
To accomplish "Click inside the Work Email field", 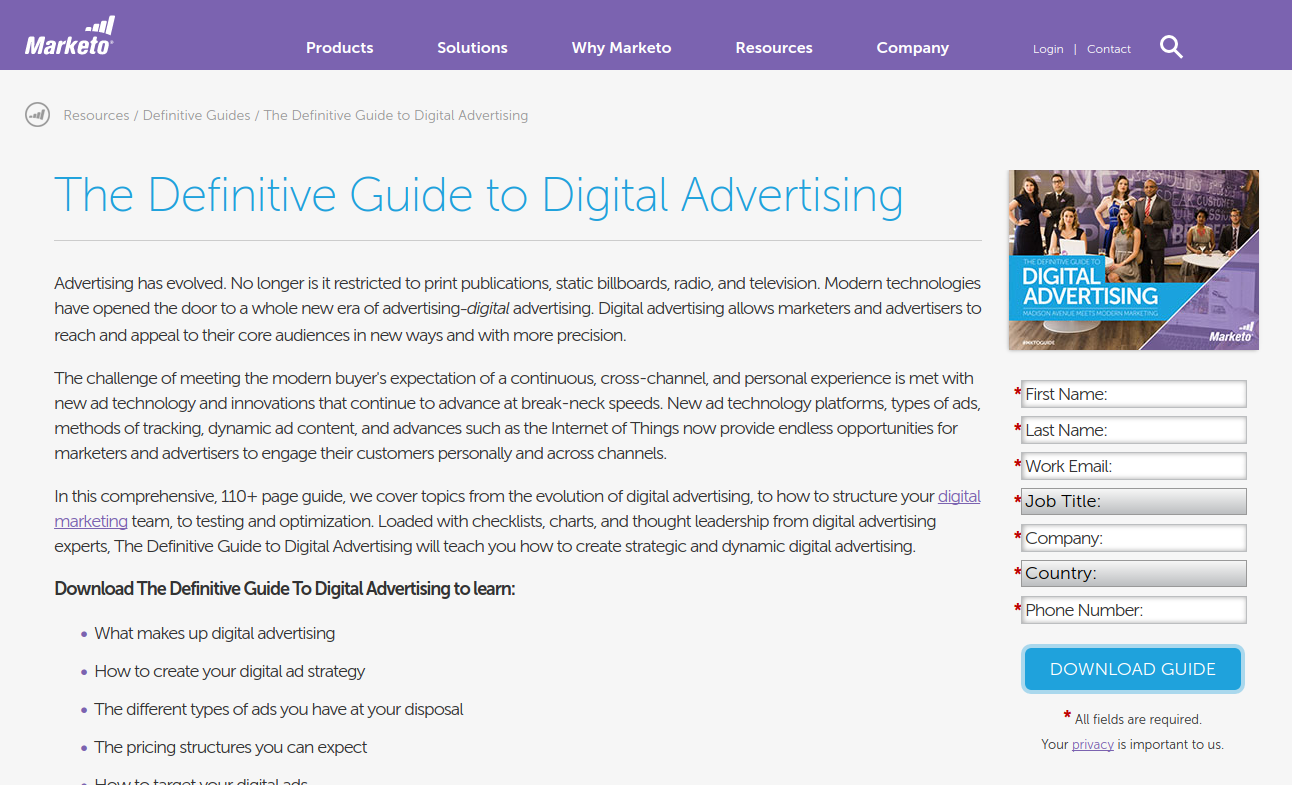I will (1133, 465).
